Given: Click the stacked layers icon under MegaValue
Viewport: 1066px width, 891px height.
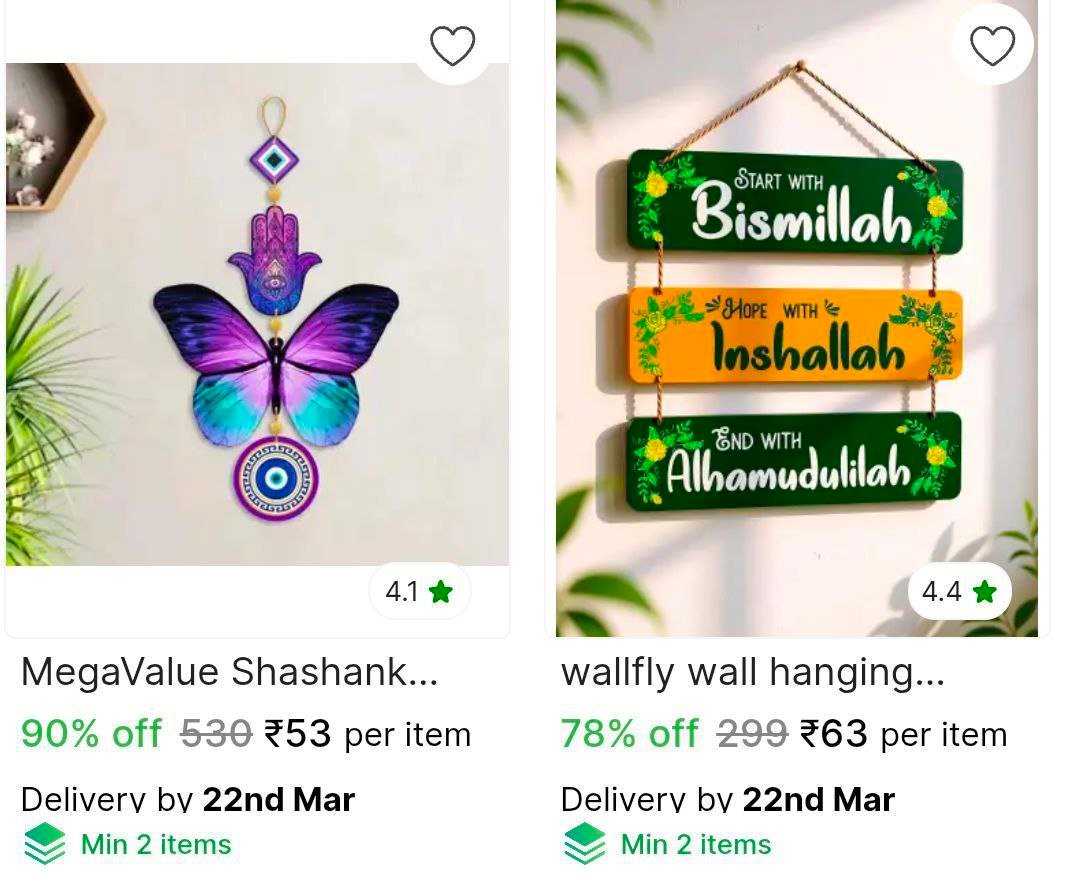Looking at the screenshot, I should (x=45, y=843).
